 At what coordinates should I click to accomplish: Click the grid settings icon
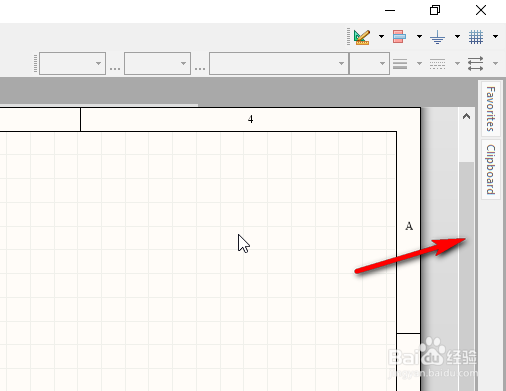point(476,37)
